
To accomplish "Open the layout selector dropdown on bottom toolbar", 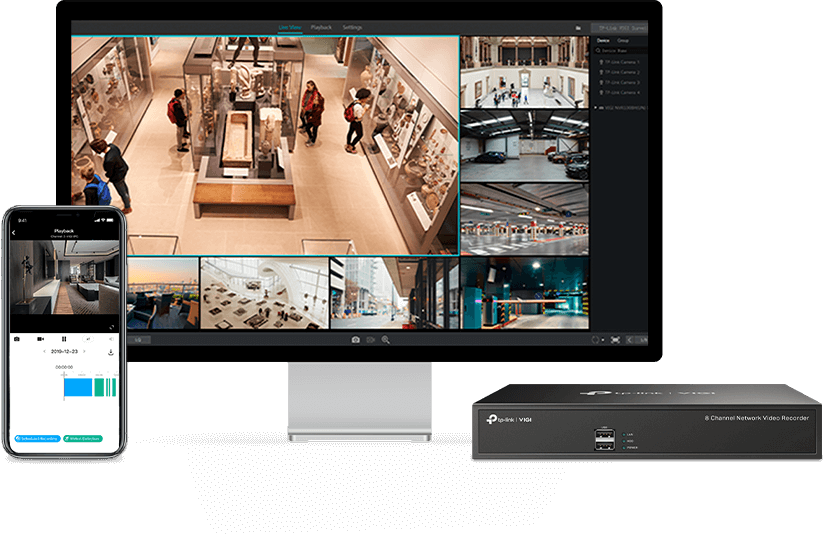I will [x=598, y=340].
